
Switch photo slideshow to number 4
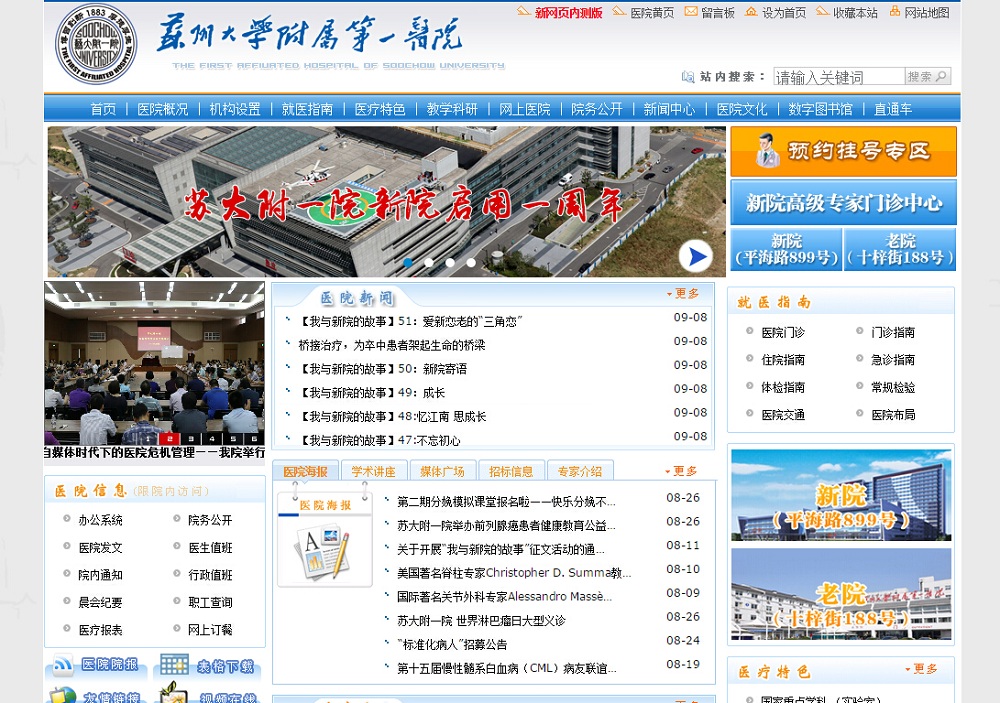(x=212, y=439)
